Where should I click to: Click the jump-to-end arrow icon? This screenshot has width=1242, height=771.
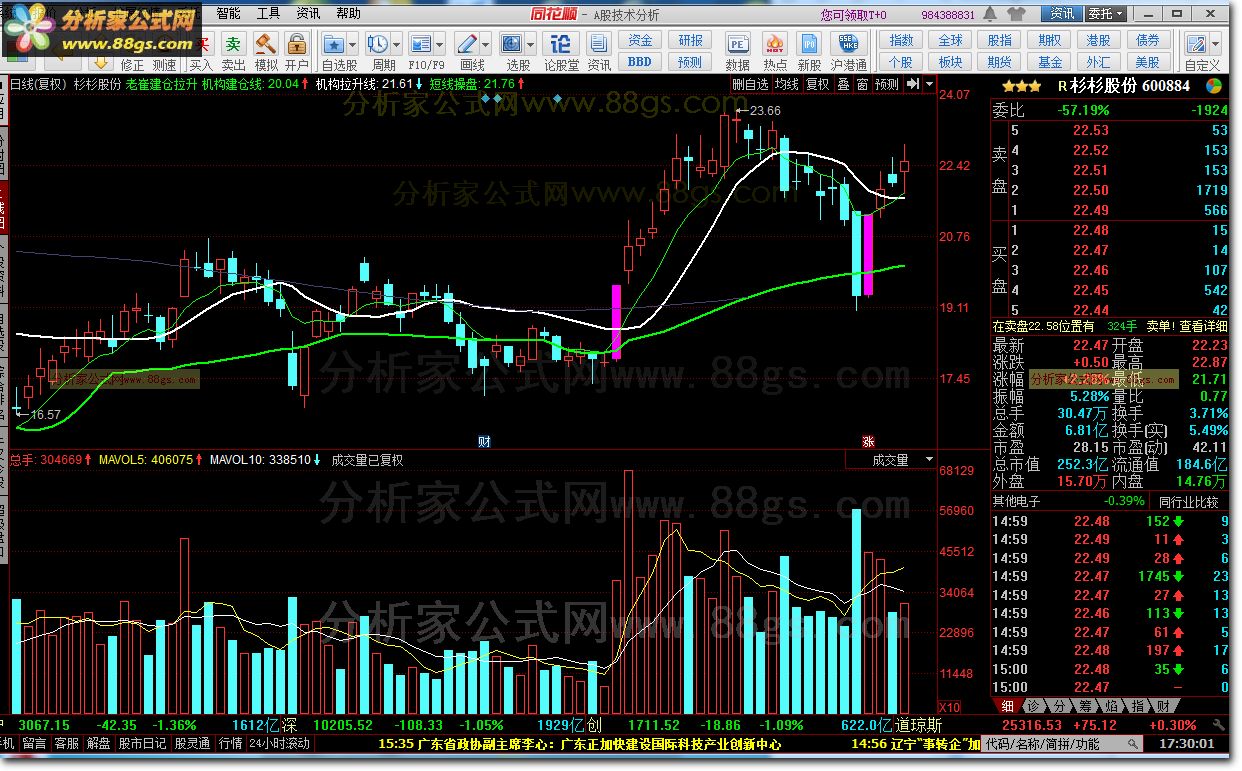[912, 85]
